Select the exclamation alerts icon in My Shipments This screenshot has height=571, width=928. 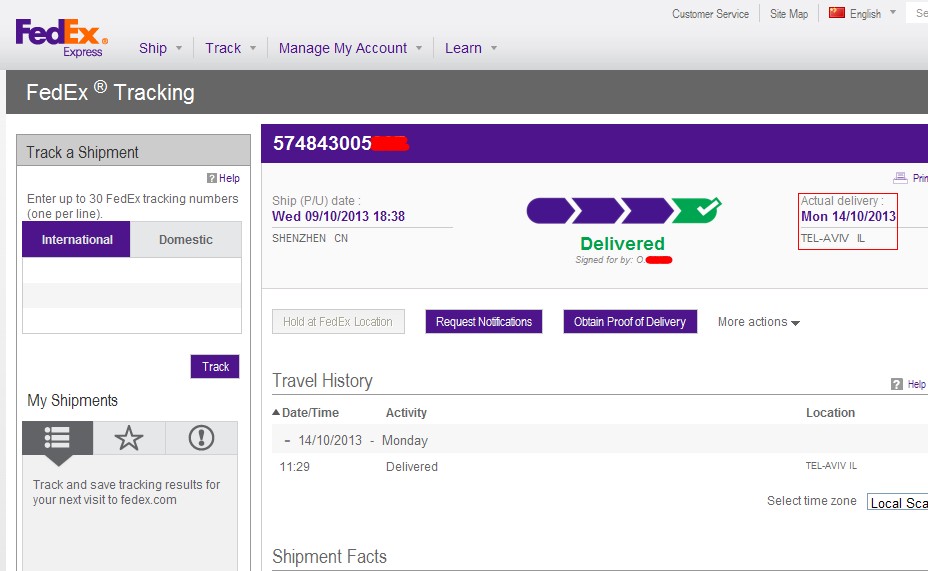click(x=201, y=438)
